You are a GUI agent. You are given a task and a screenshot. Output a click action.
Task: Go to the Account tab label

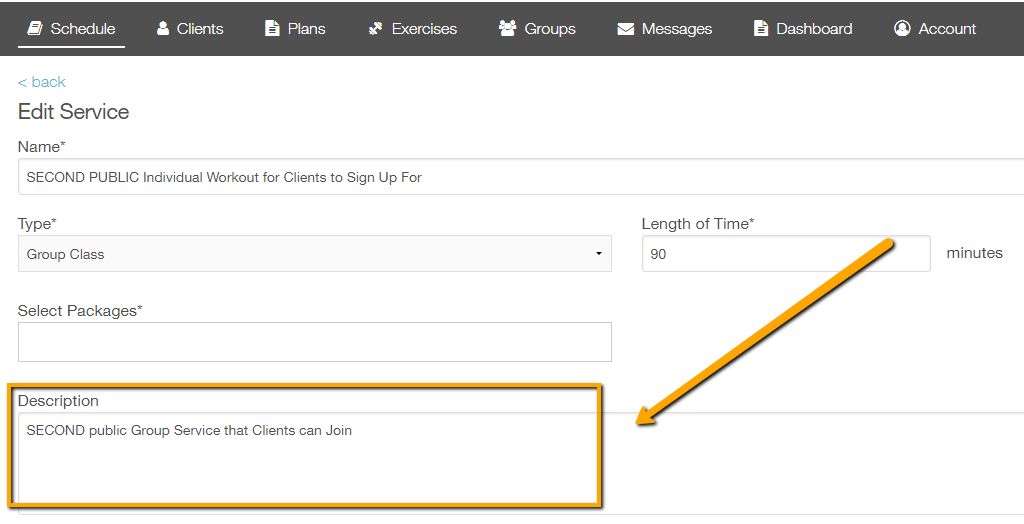(947, 29)
